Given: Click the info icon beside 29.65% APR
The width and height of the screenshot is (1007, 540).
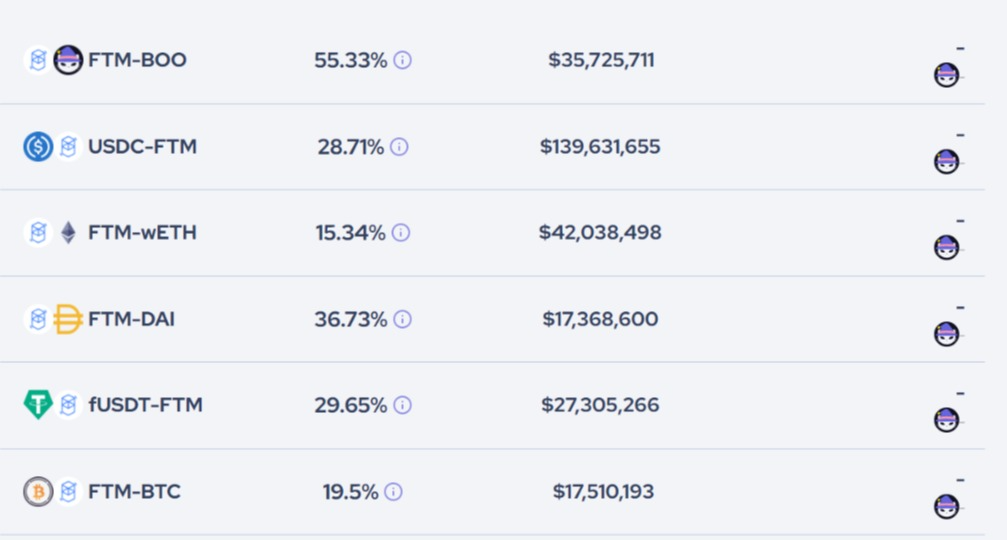Looking at the screenshot, I should coord(402,405).
